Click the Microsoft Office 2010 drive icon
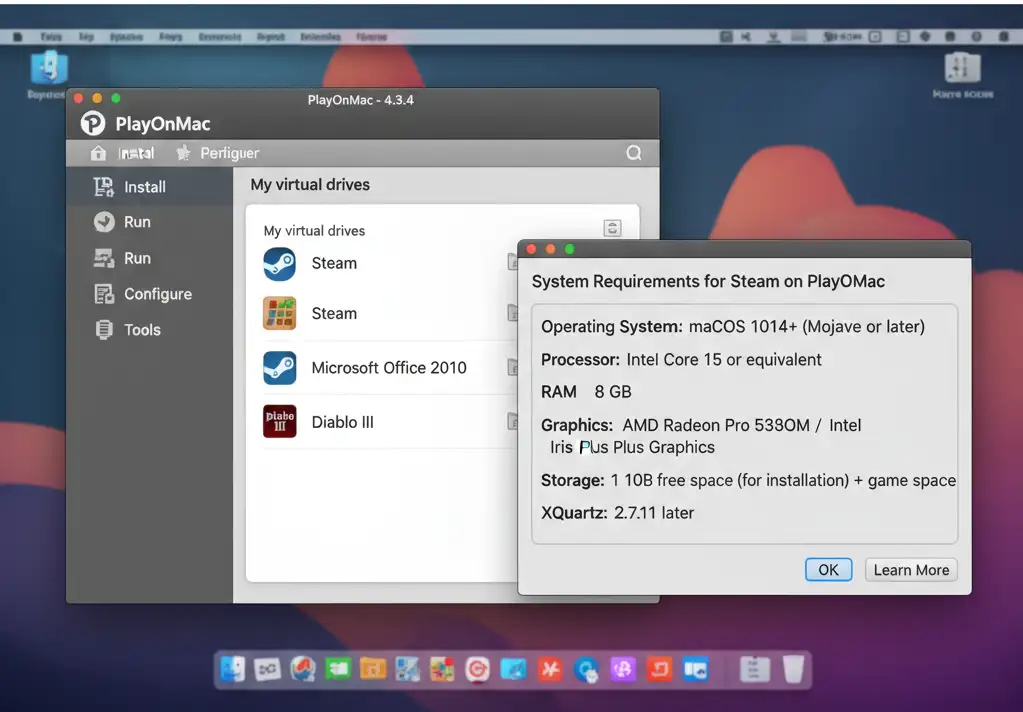Screen dimensions: 1023x712 click(x=279, y=368)
